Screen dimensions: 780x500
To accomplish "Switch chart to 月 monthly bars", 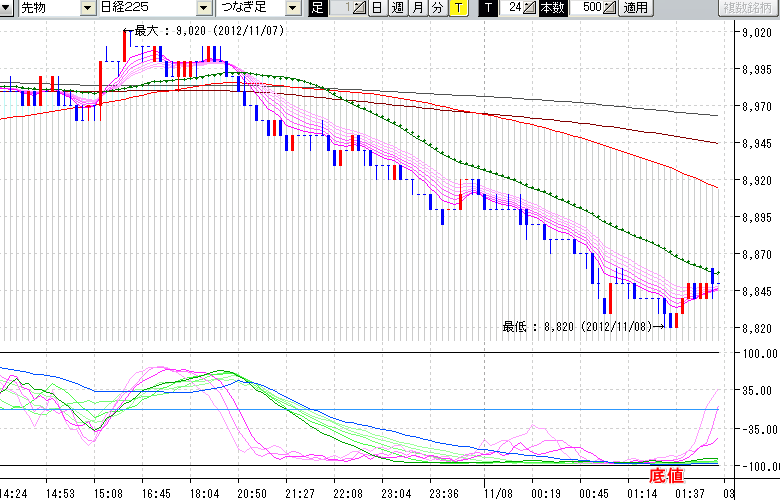I will pyautogui.click(x=417, y=8).
